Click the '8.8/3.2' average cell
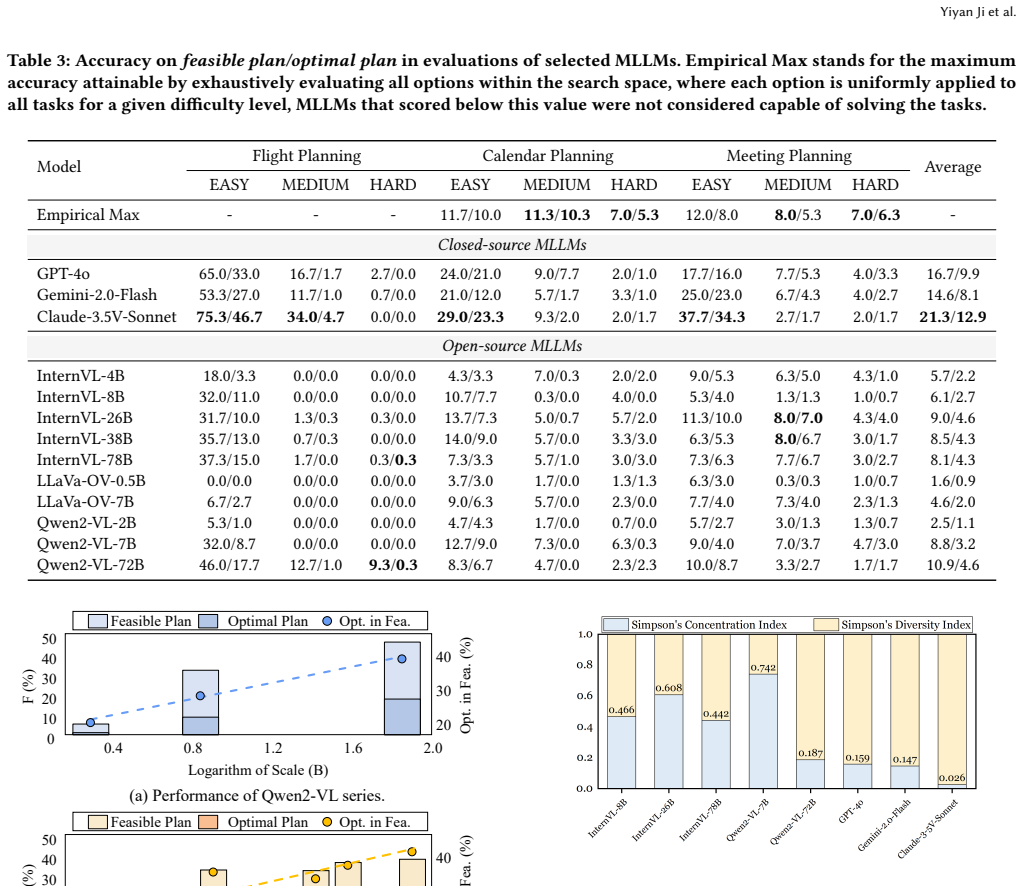This screenshot has width=1022, height=886. coord(952,544)
